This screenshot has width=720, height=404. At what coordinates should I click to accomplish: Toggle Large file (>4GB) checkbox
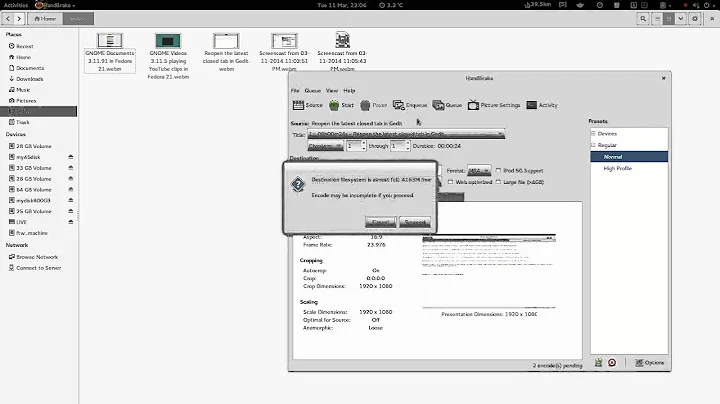pos(498,182)
